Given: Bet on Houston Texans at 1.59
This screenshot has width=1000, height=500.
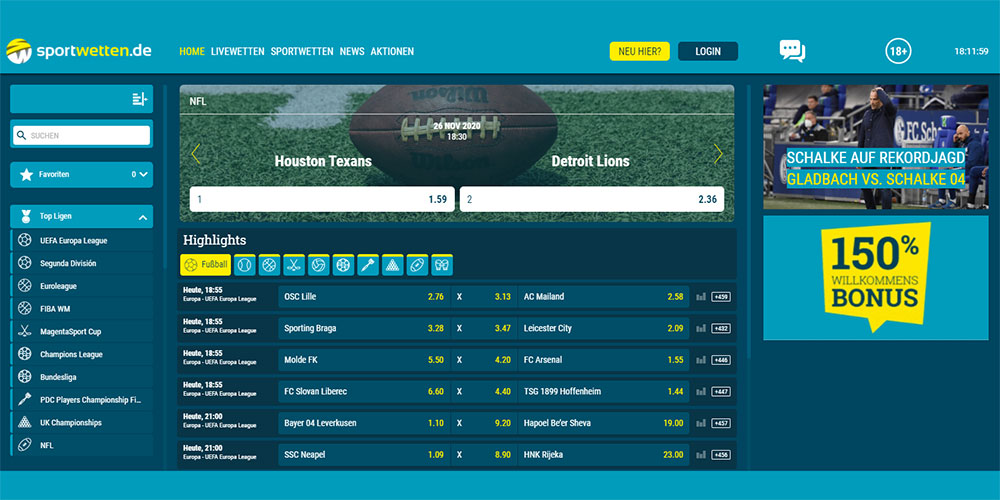Looking at the screenshot, I should pos(322,199).
